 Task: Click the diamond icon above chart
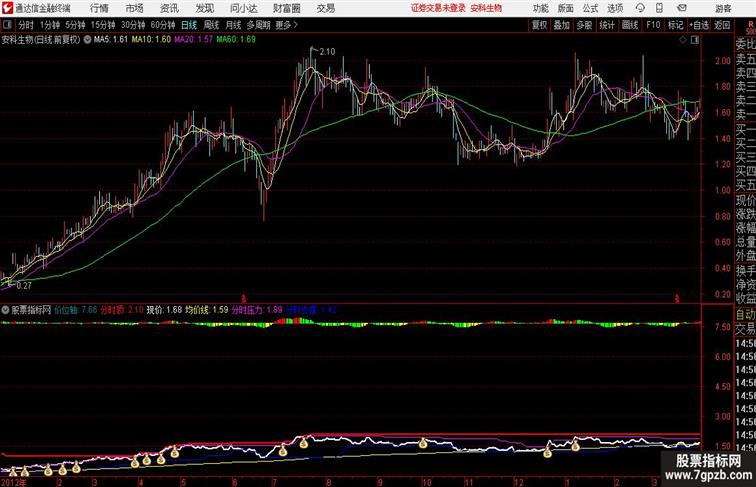[683, 40]
